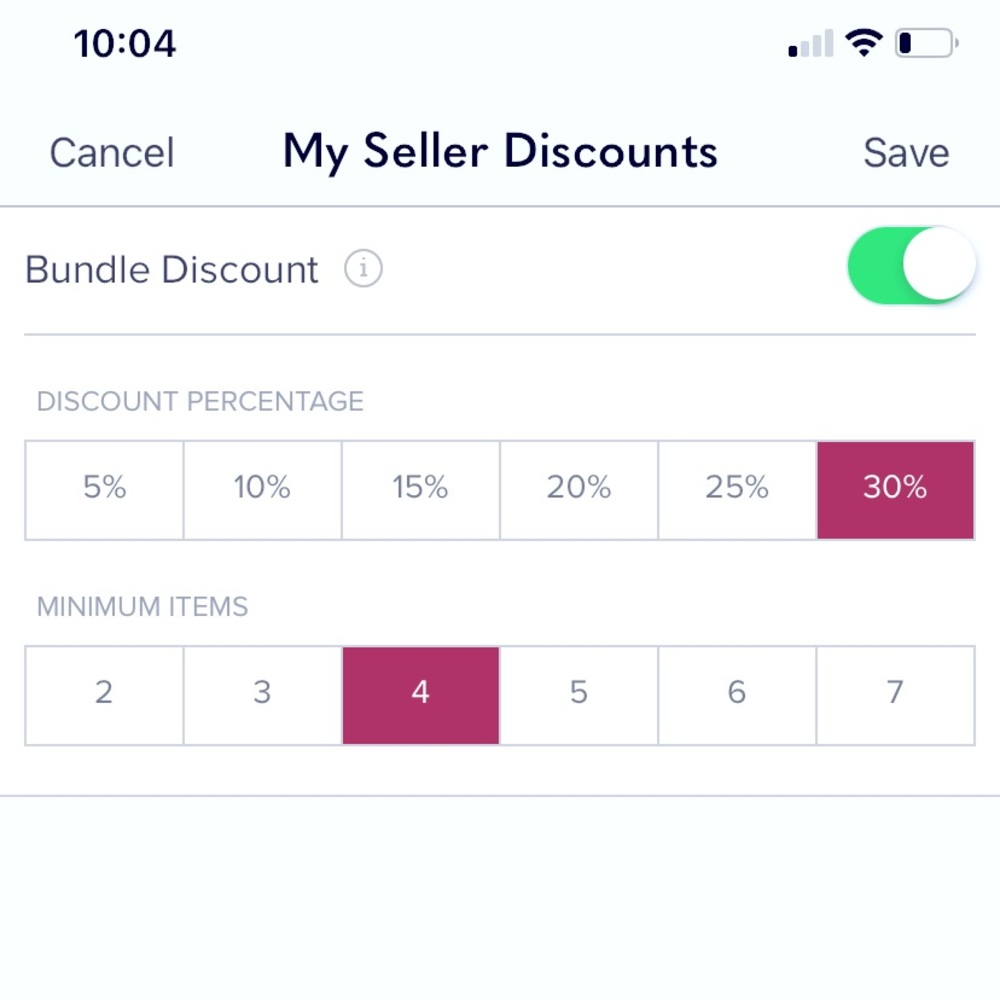The image size is (1000, 1000).
Task: Select the 25% discount option
Action: click(x=736, y=489)
